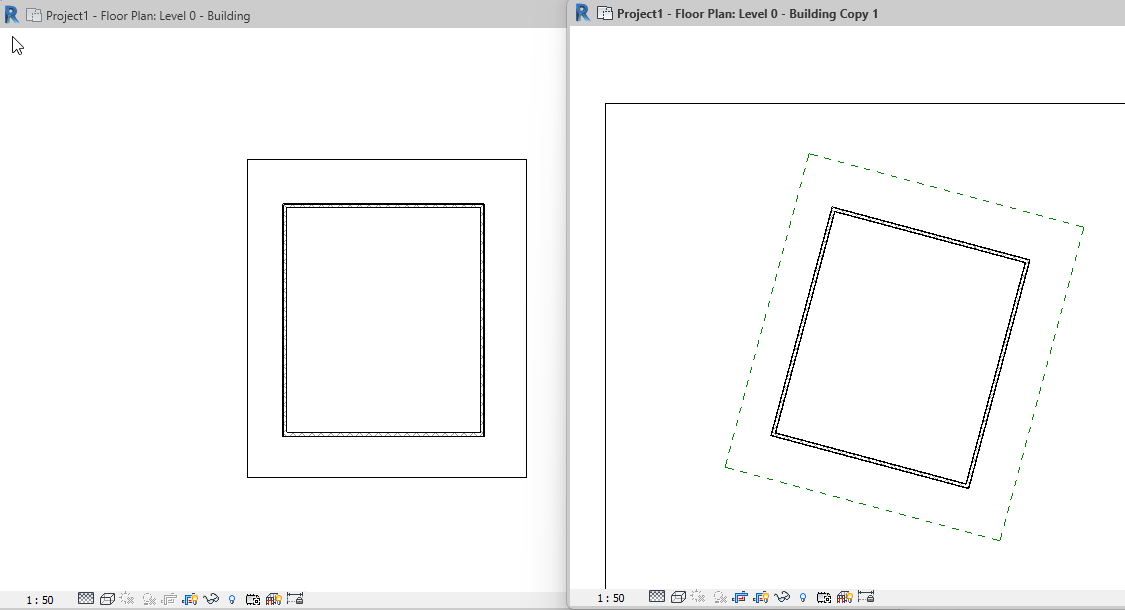Image resolution: width=1125 pixels, height=610 pixels.
Task: Click Reveal Hidden Elements in Building Copy 1 view
Action: pyautogui.click(x=803, y=598)
